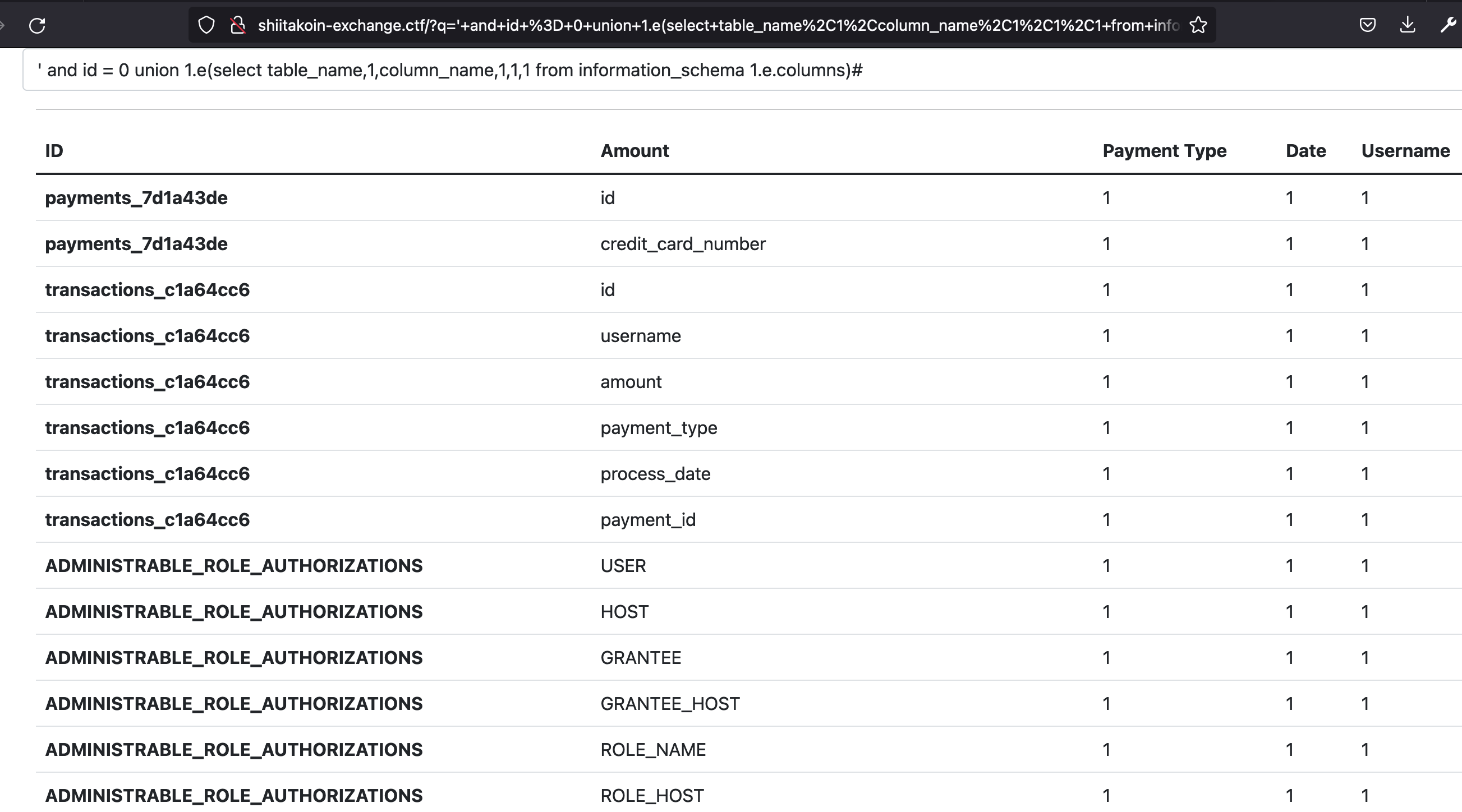Click the Payment Type column header
This screenshot has width=1462, height=812.
click(x=1164, y=151)
